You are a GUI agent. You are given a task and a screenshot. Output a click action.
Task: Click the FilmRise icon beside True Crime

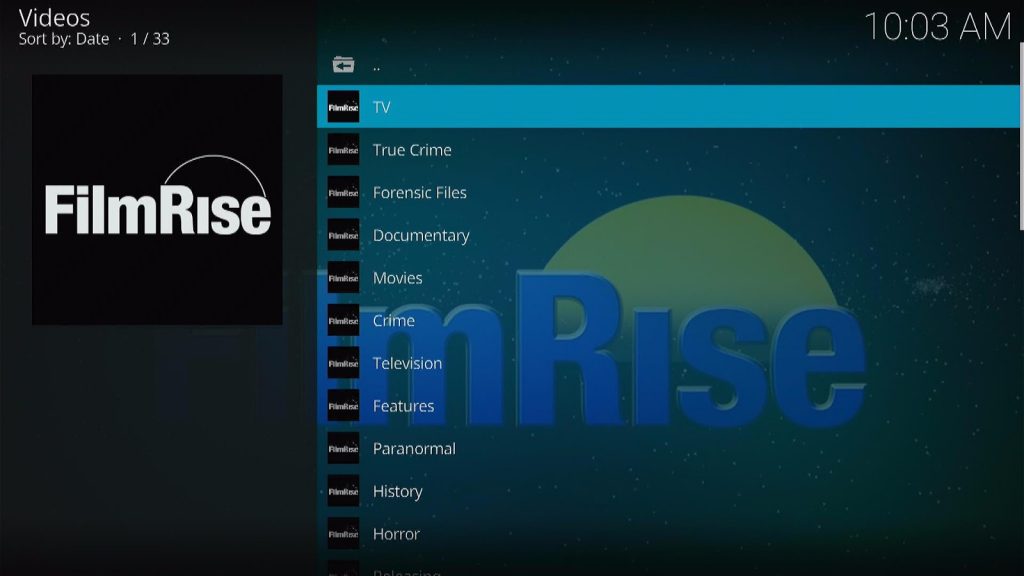[343, 150]
